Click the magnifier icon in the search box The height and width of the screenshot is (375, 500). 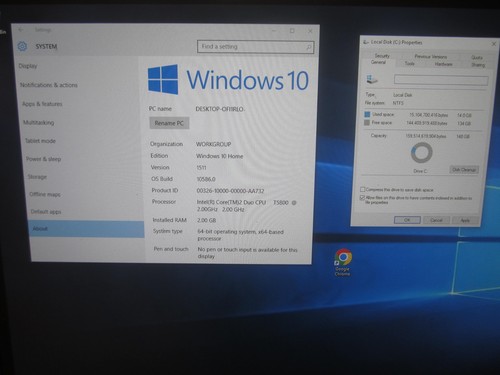(309, 47)
